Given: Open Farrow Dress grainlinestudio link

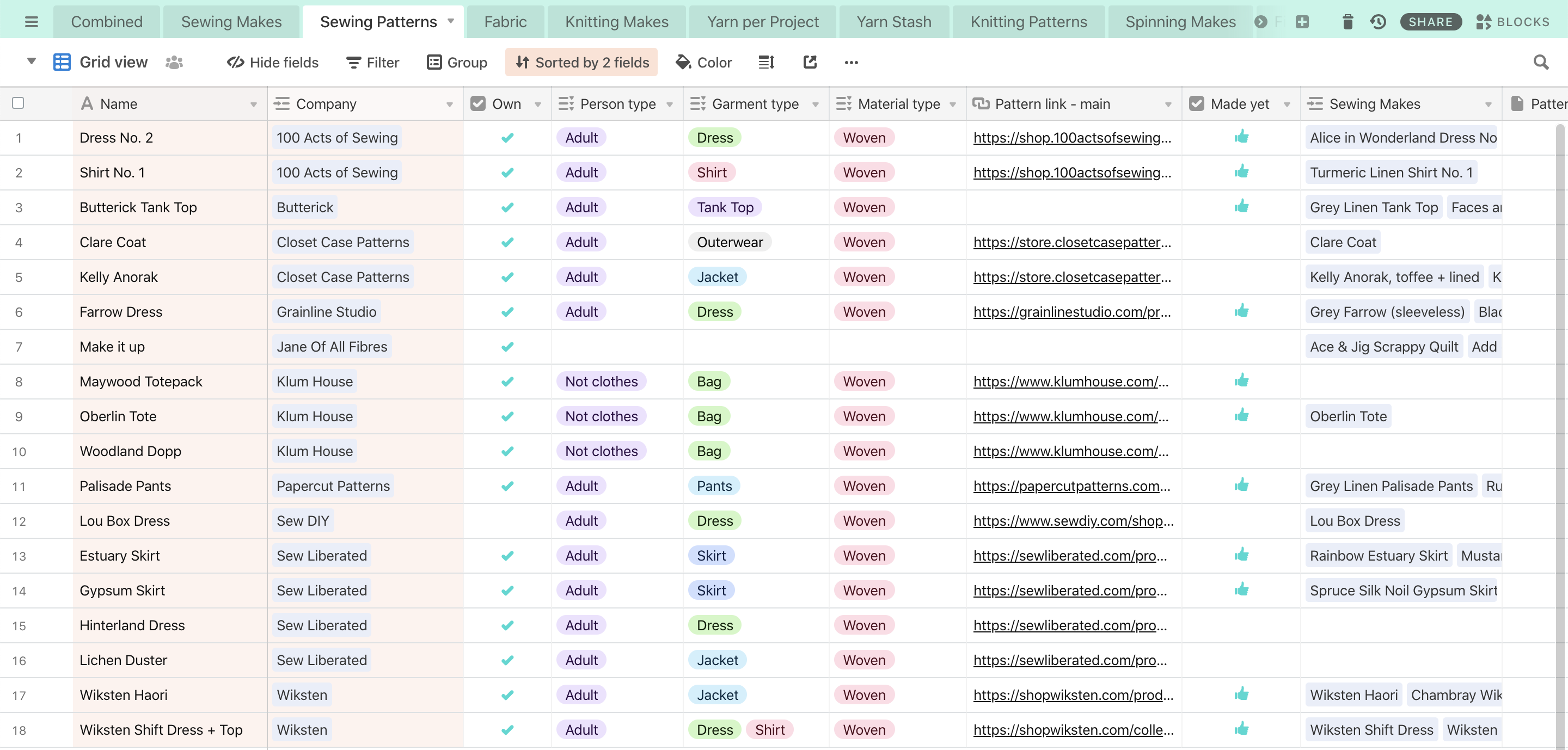Looking at the screenshot, I should point(1072,312).
